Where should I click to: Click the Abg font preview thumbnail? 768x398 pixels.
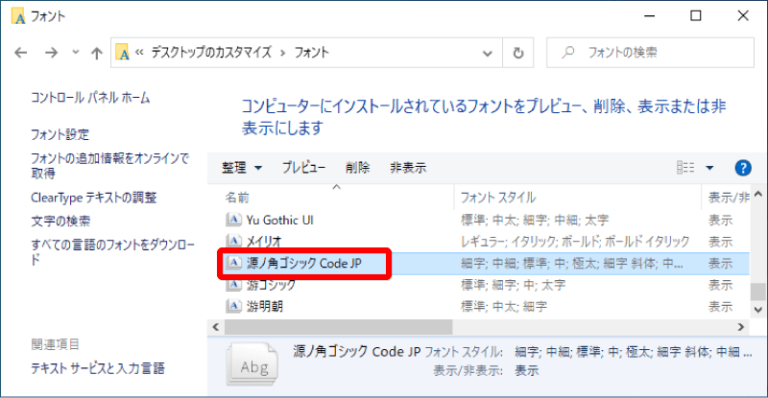point(252,364)
